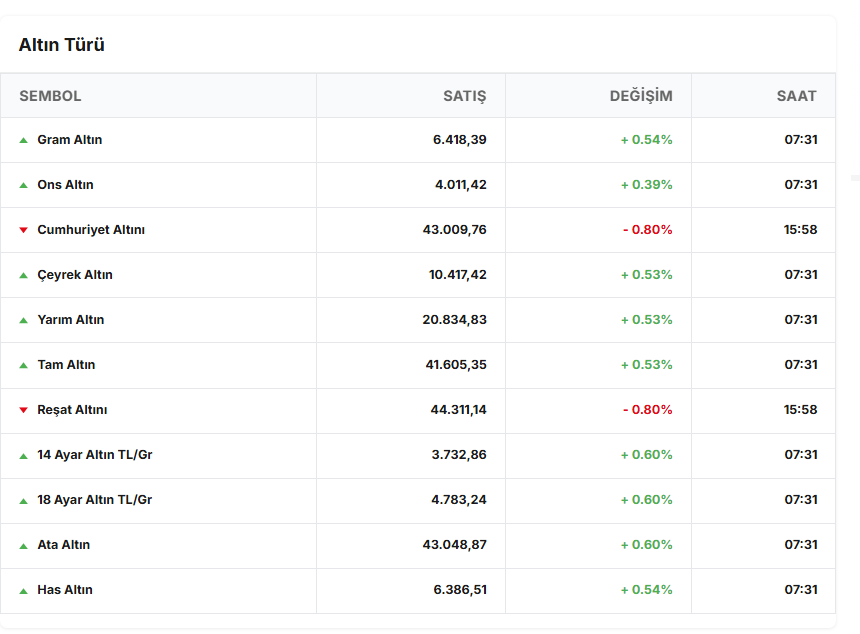The height and width of the screenshot is (634, 860).
Task: Click the up arrow beside 18 Ayar Altın
Action: pos(24,501)
